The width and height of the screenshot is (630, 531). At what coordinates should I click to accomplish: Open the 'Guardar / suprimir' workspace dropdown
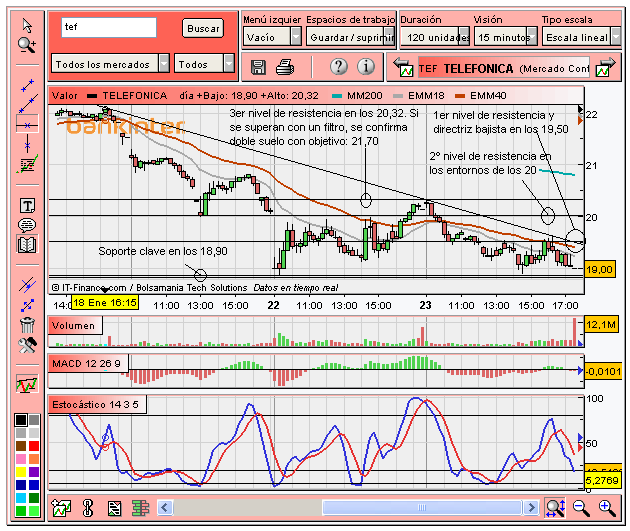(350, 37)
